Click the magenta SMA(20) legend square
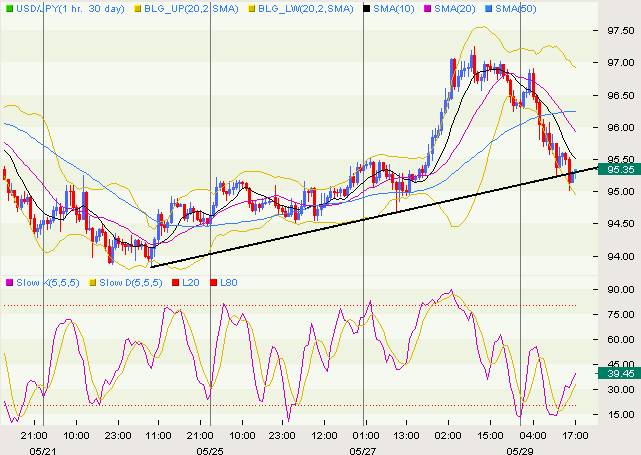This screenshot has height=455, width=641. click(428, 9)
